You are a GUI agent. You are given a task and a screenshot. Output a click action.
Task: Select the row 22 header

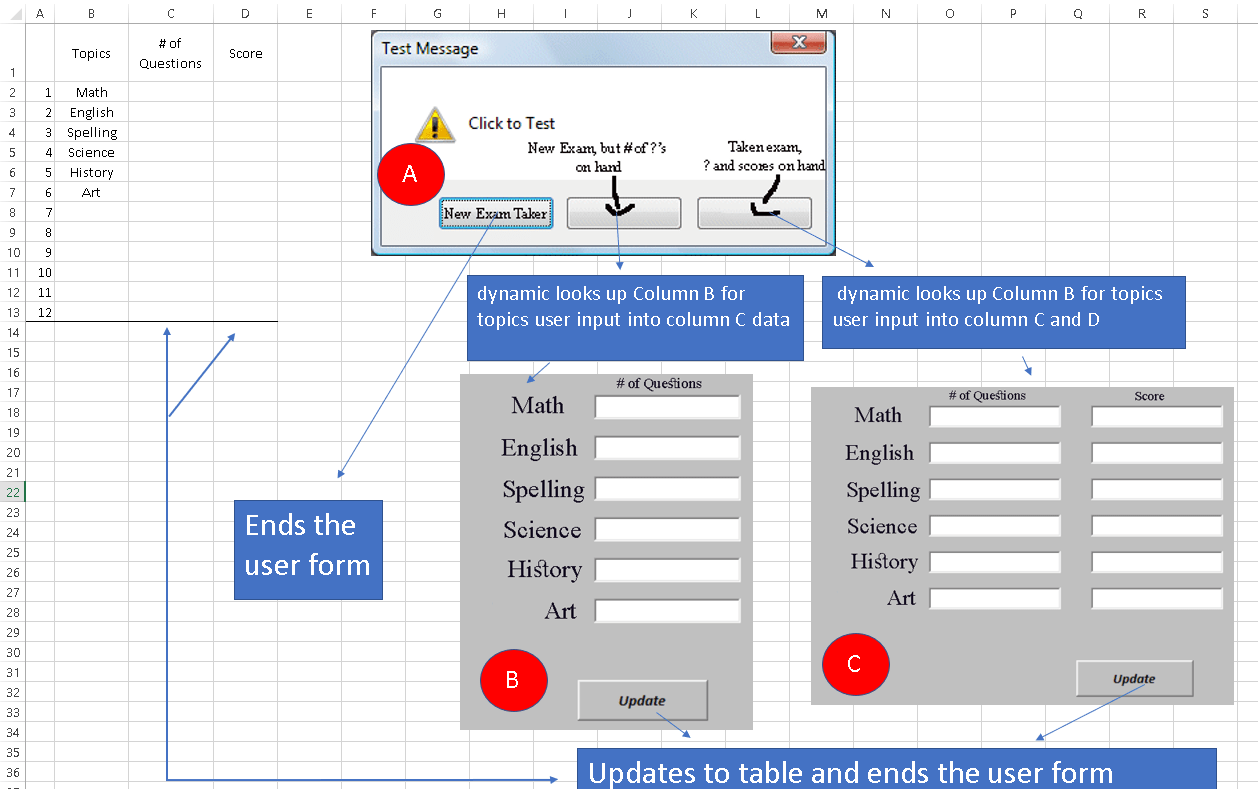[x=11, y=492]
